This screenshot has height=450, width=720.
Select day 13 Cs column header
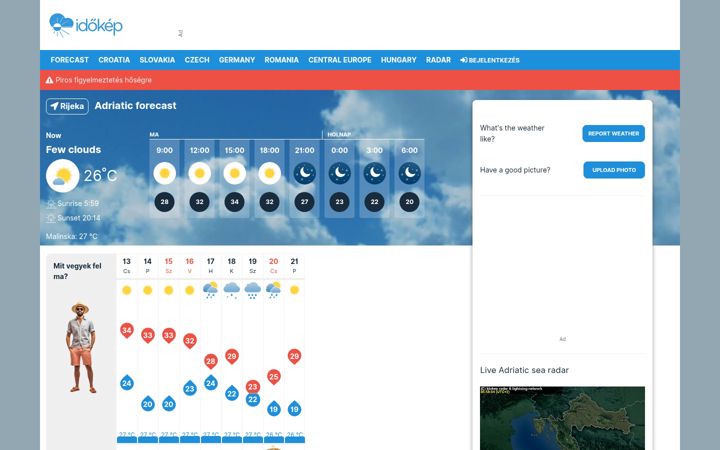click(x=127, y=266)
